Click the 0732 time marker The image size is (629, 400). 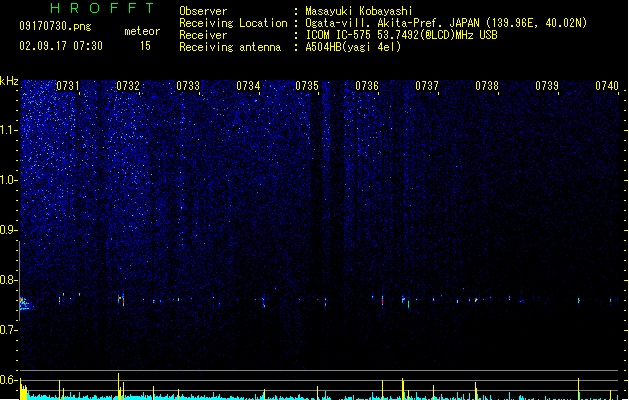tap(128, 86)
